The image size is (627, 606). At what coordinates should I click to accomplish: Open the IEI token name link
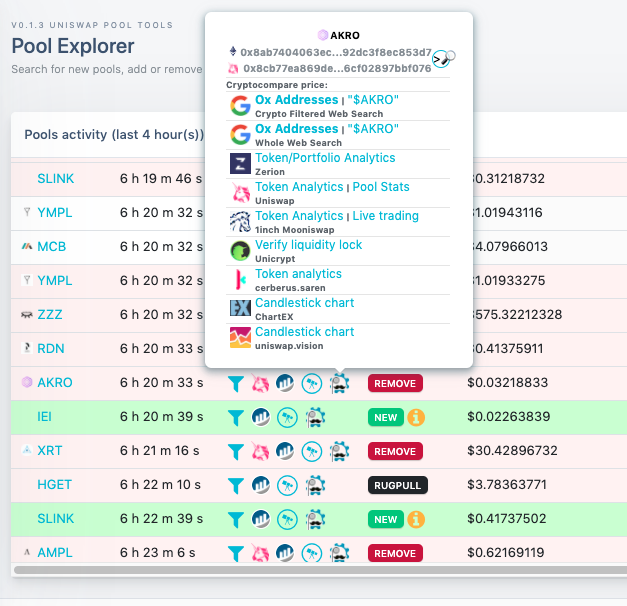tap(44, 417)
